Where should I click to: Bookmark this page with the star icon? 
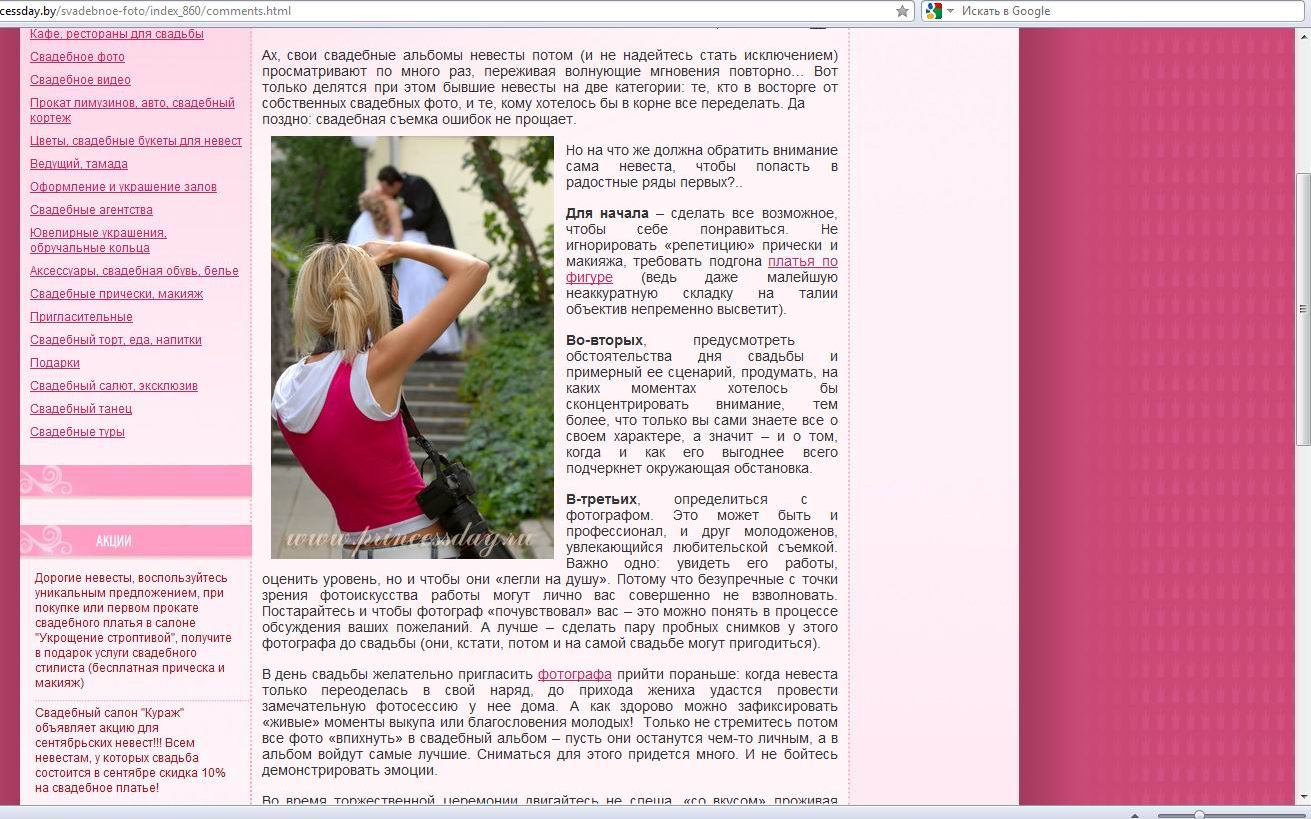click(x=902, y=11)
